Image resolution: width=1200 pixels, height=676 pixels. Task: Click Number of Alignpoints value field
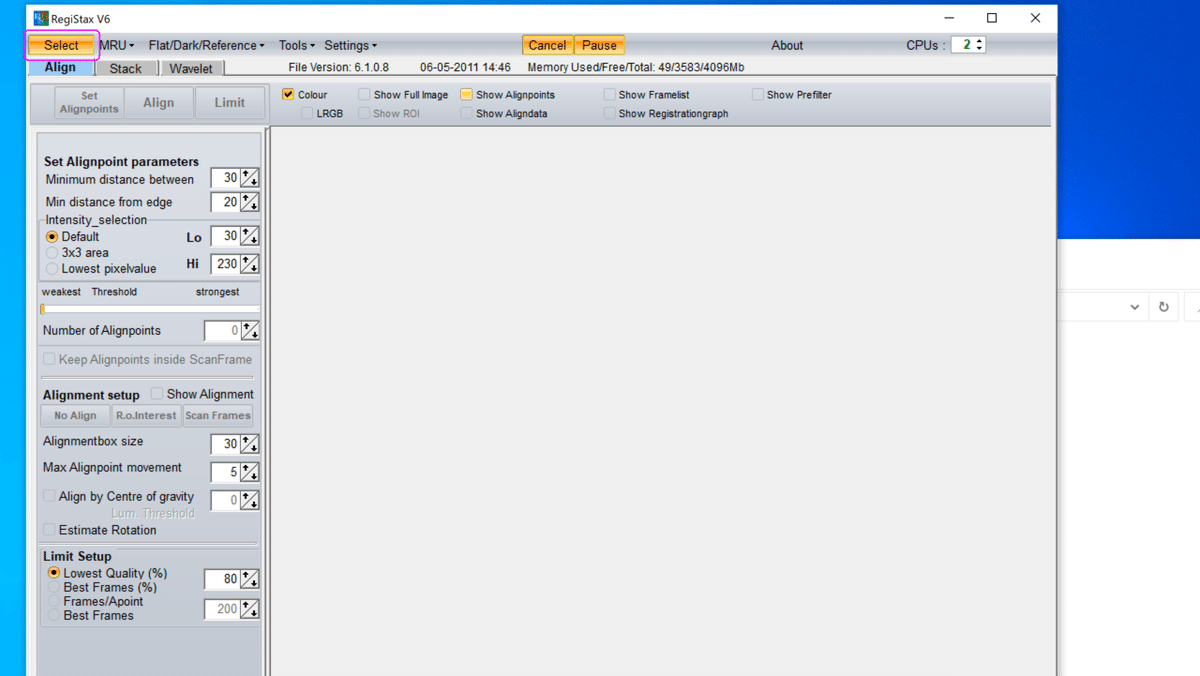click(x=222, y=330)
